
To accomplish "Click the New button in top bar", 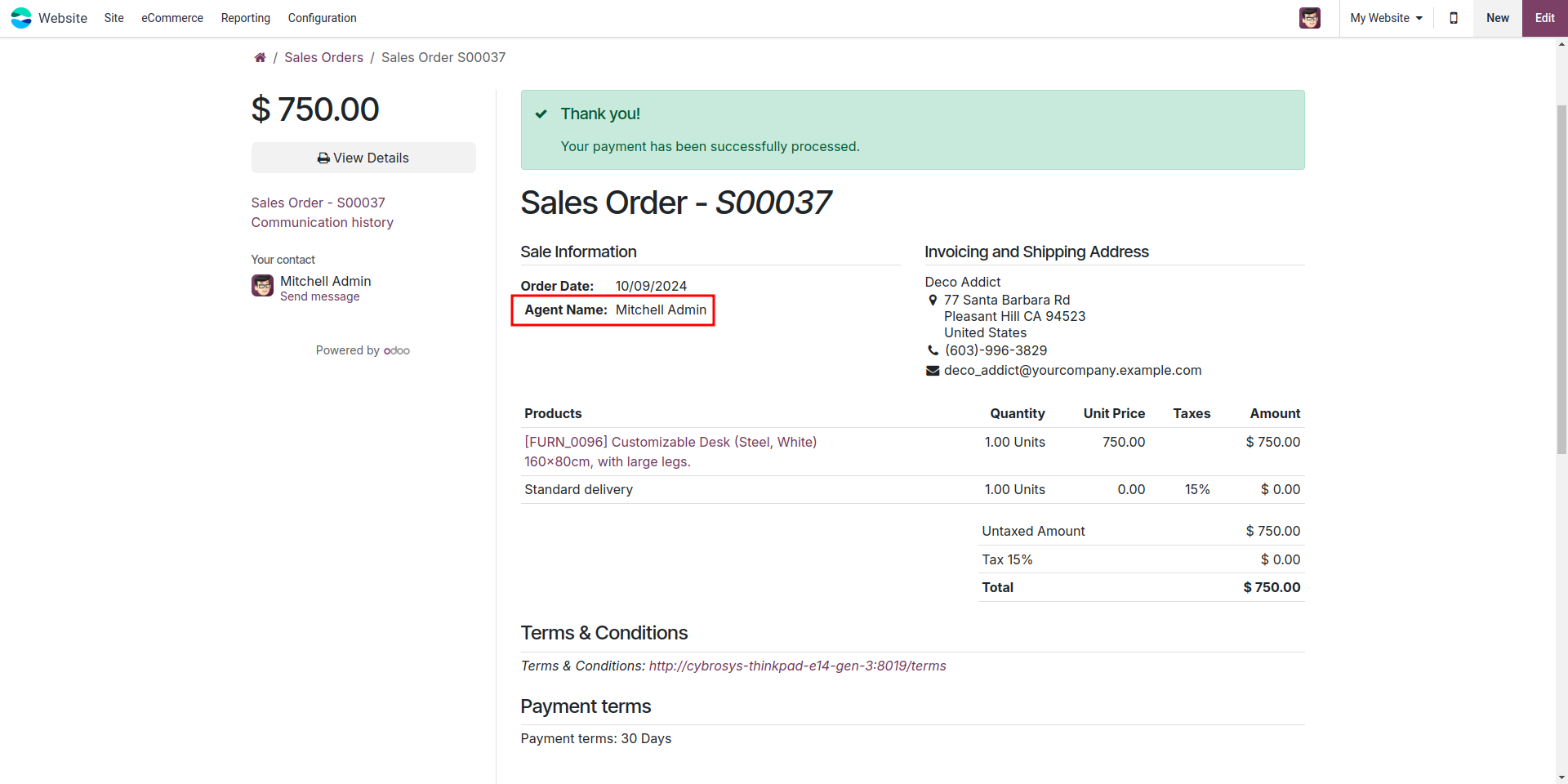I will click(1497, 18).
